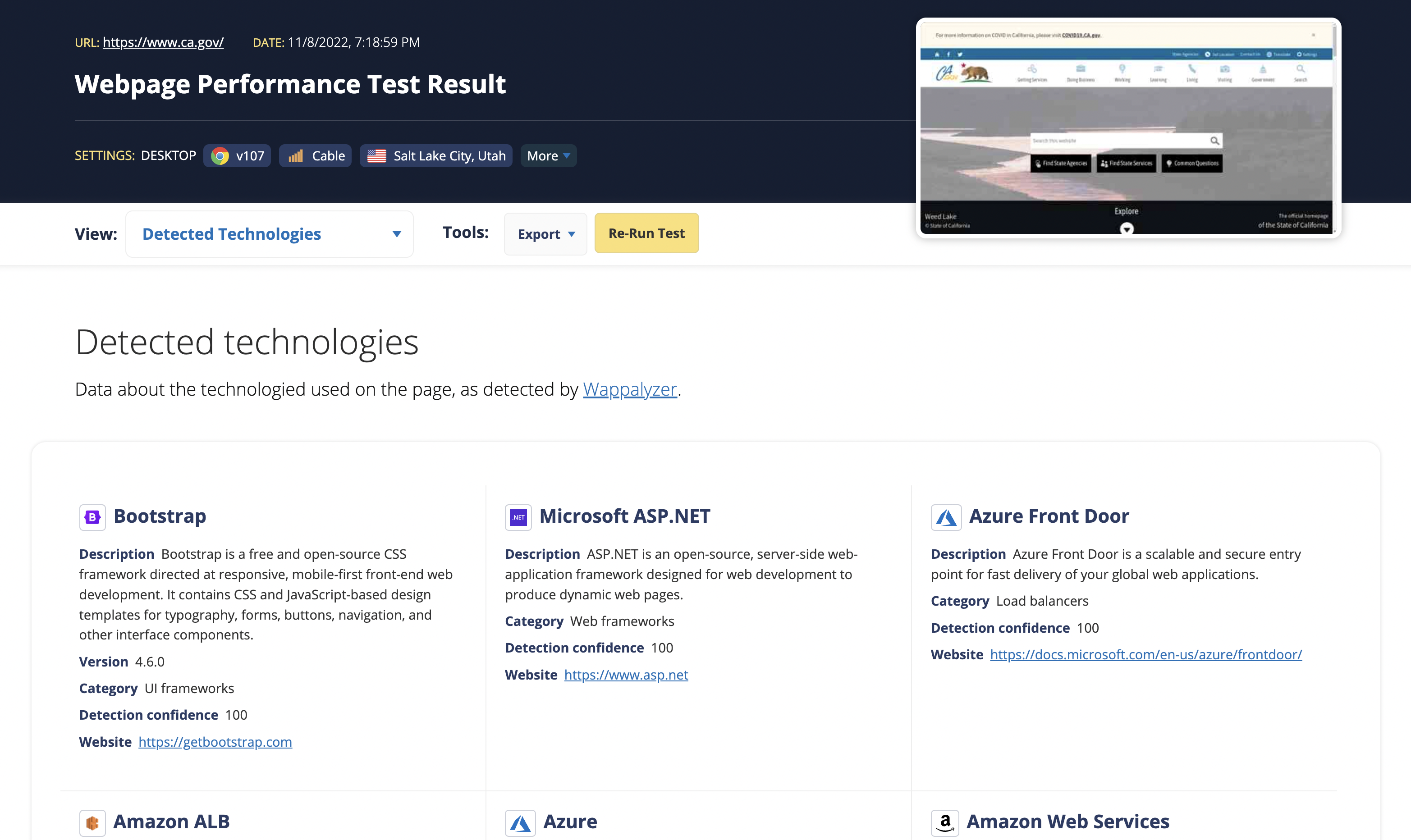Follow the Wappalyzer link
The image size is (1411, 840).
coord(630,389)
